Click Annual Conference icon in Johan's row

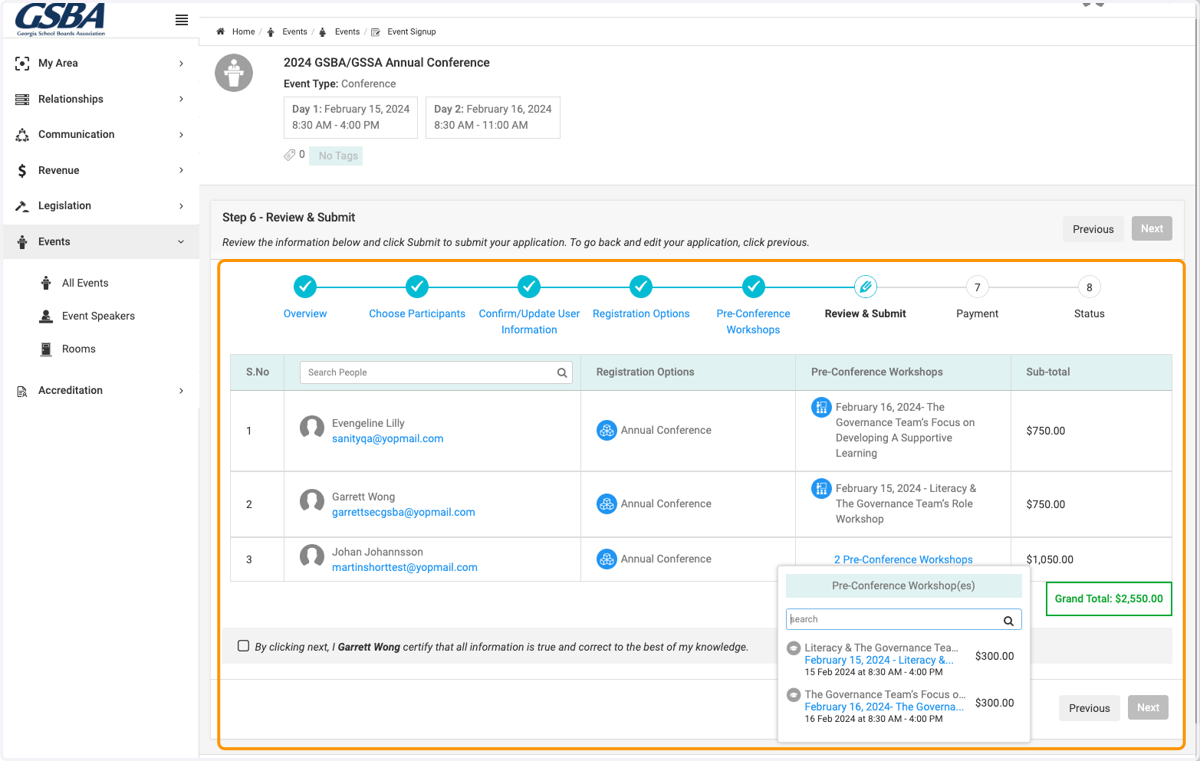point(606,559)
